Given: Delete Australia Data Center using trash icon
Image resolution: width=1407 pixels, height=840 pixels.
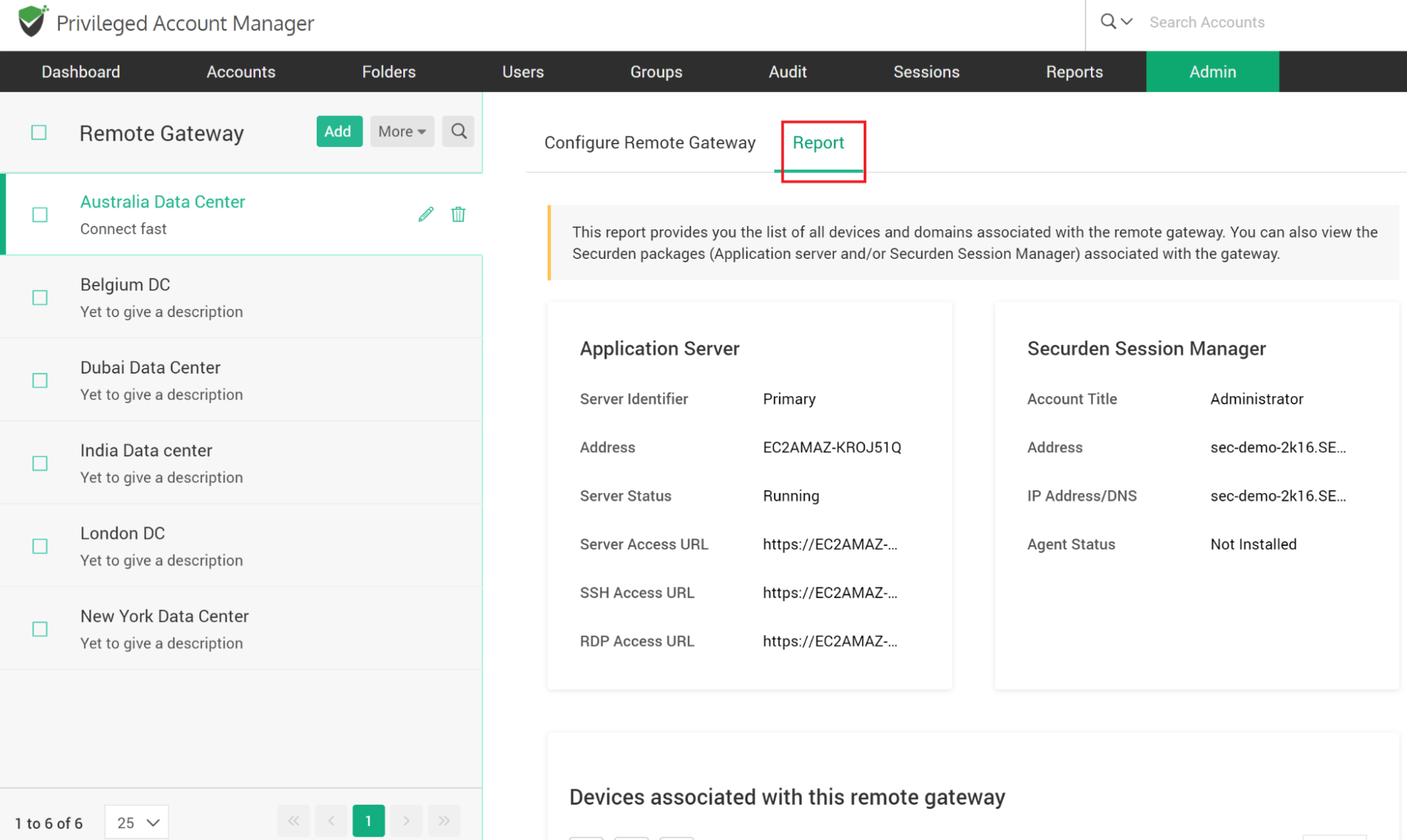Looking at the screenshot, I should 458,215.
